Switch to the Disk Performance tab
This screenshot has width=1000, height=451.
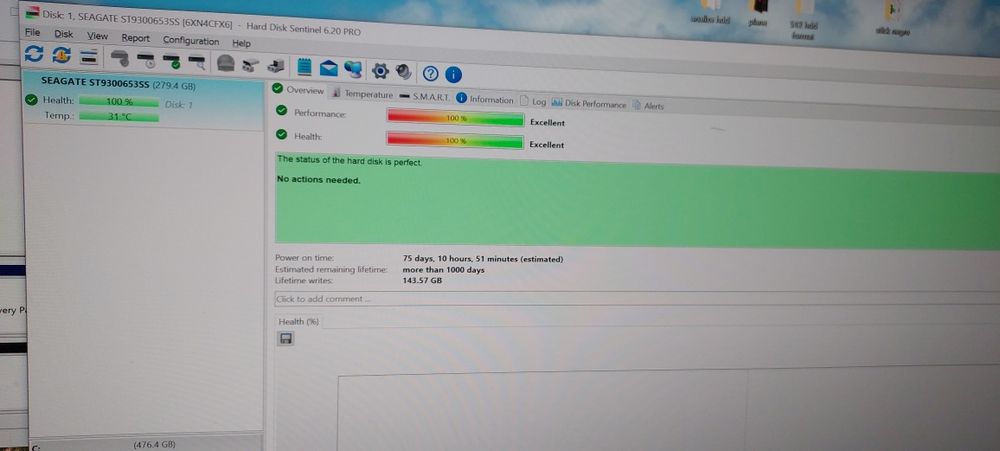[589, 104]
